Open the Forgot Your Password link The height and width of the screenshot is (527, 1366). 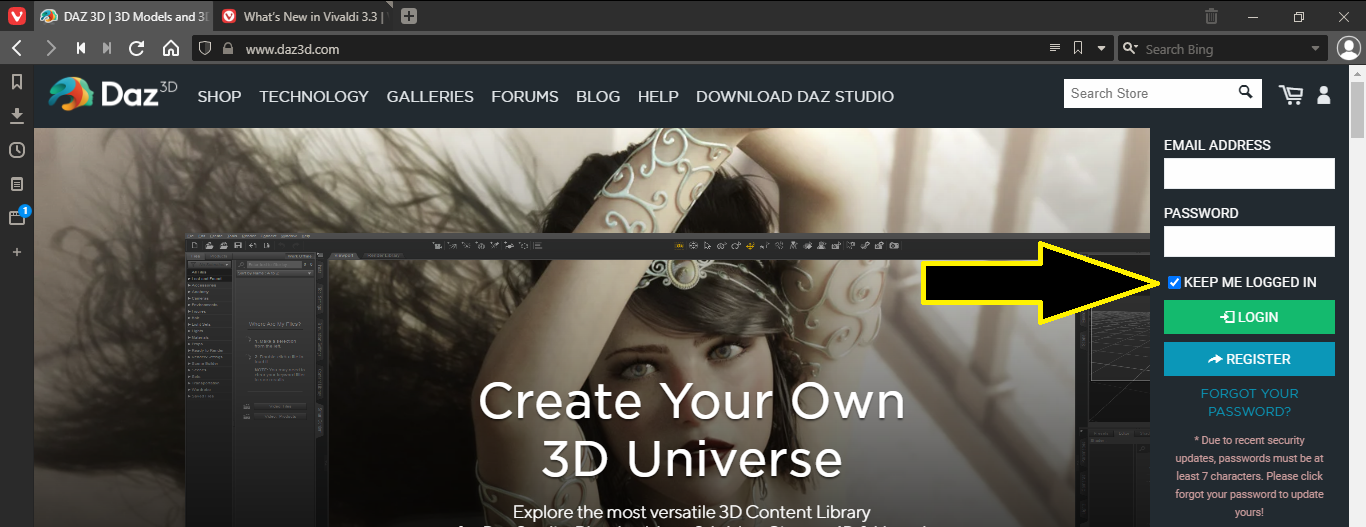coord(1249,402)
